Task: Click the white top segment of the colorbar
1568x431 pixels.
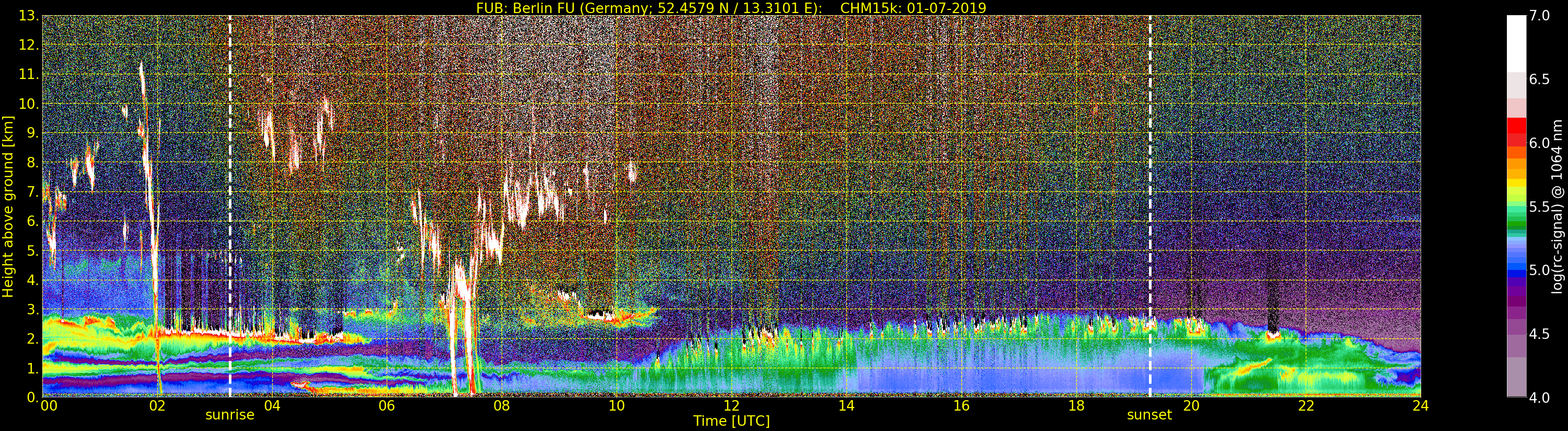Action: tap(1516, 44)
